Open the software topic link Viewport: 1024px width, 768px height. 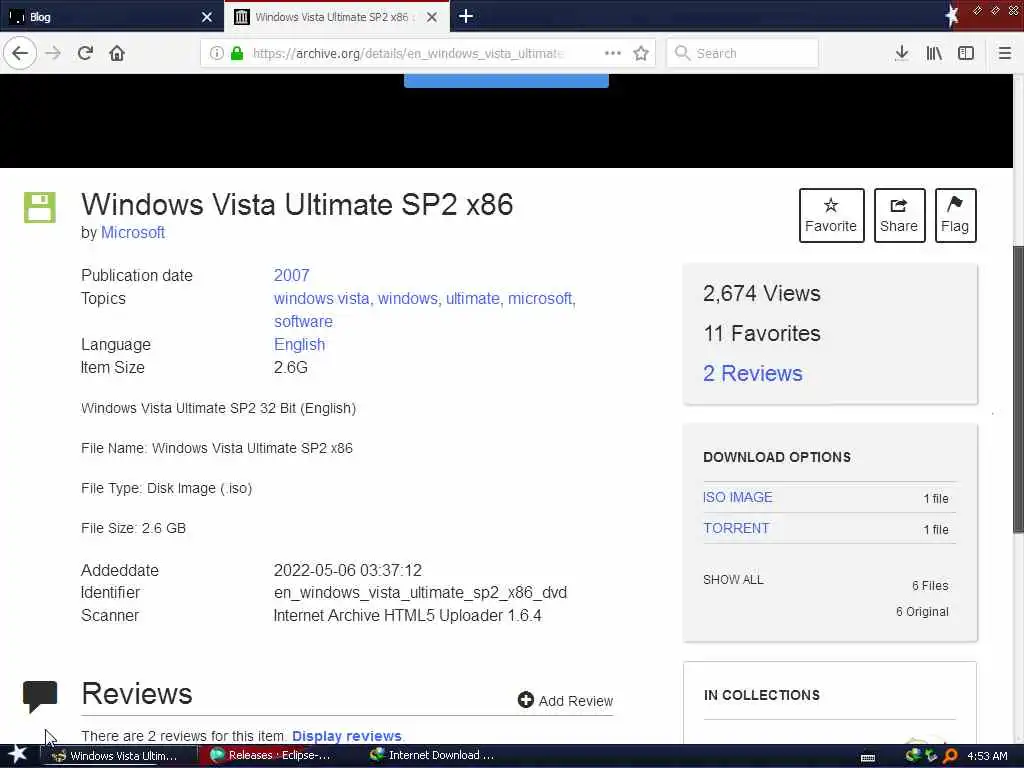coord(303,321)
